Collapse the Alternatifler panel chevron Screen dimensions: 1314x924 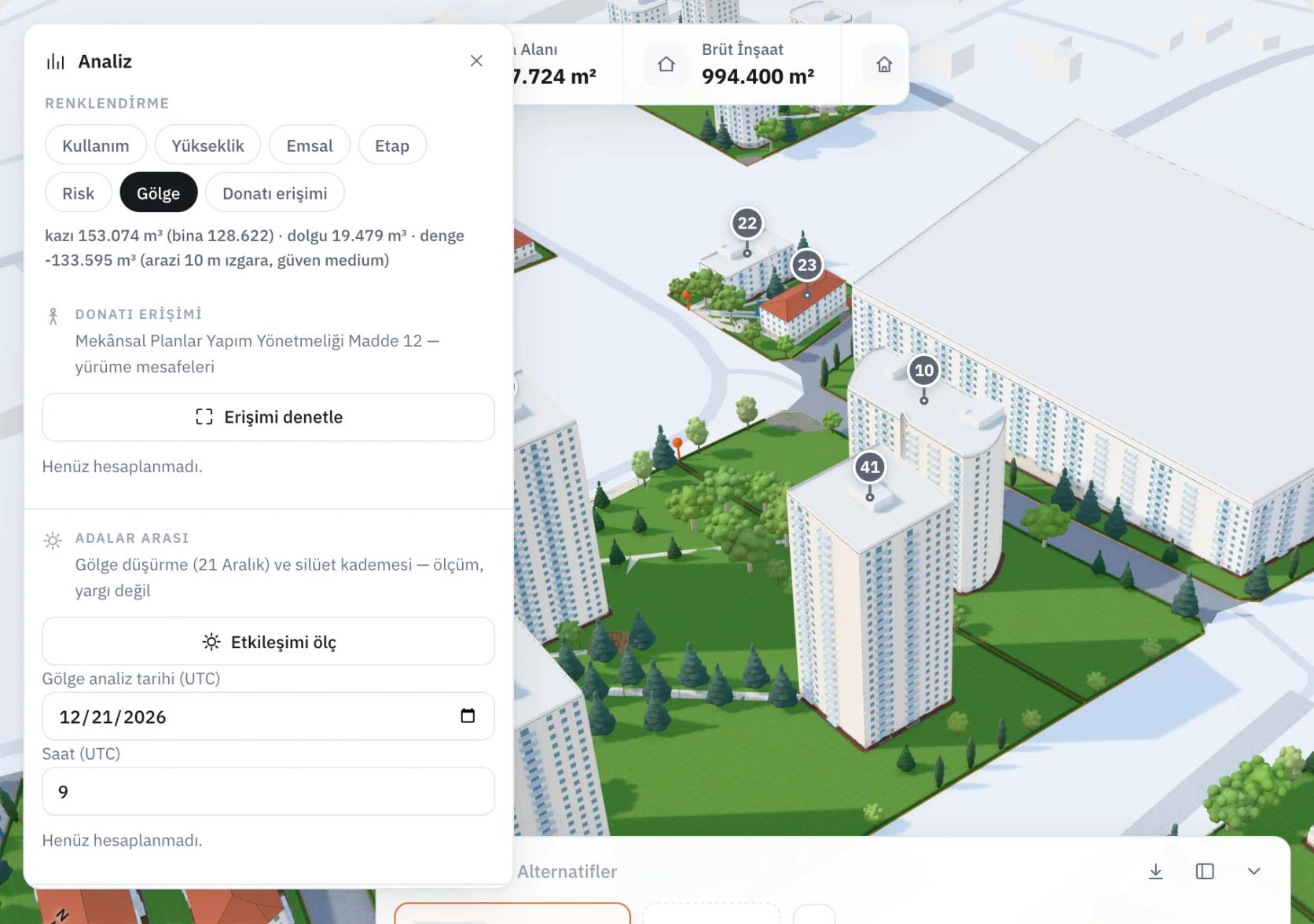click(1254, 871)
